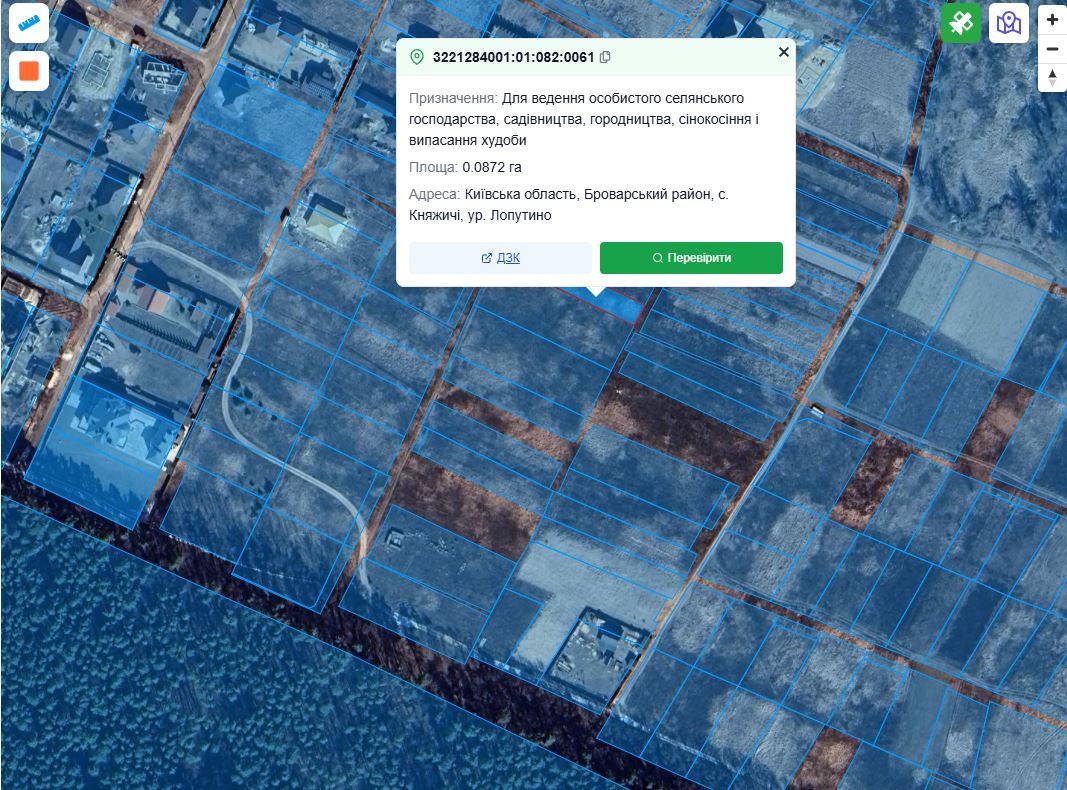Viewport: 1067px width, 790px height.
Task: Toggle the green satellite imagery layer
Action: click(960, 23)
